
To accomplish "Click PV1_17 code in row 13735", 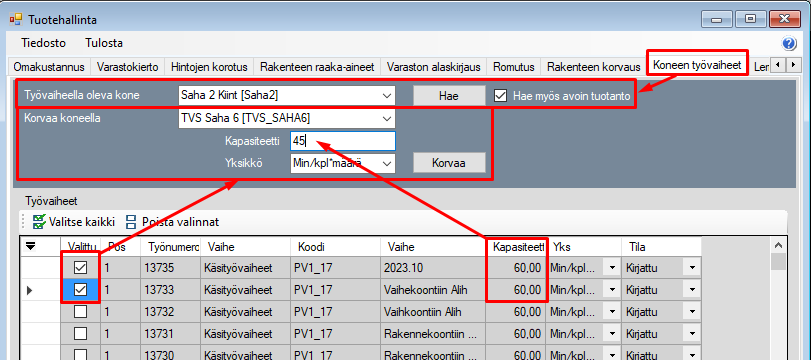I will [x=335, y=268].
